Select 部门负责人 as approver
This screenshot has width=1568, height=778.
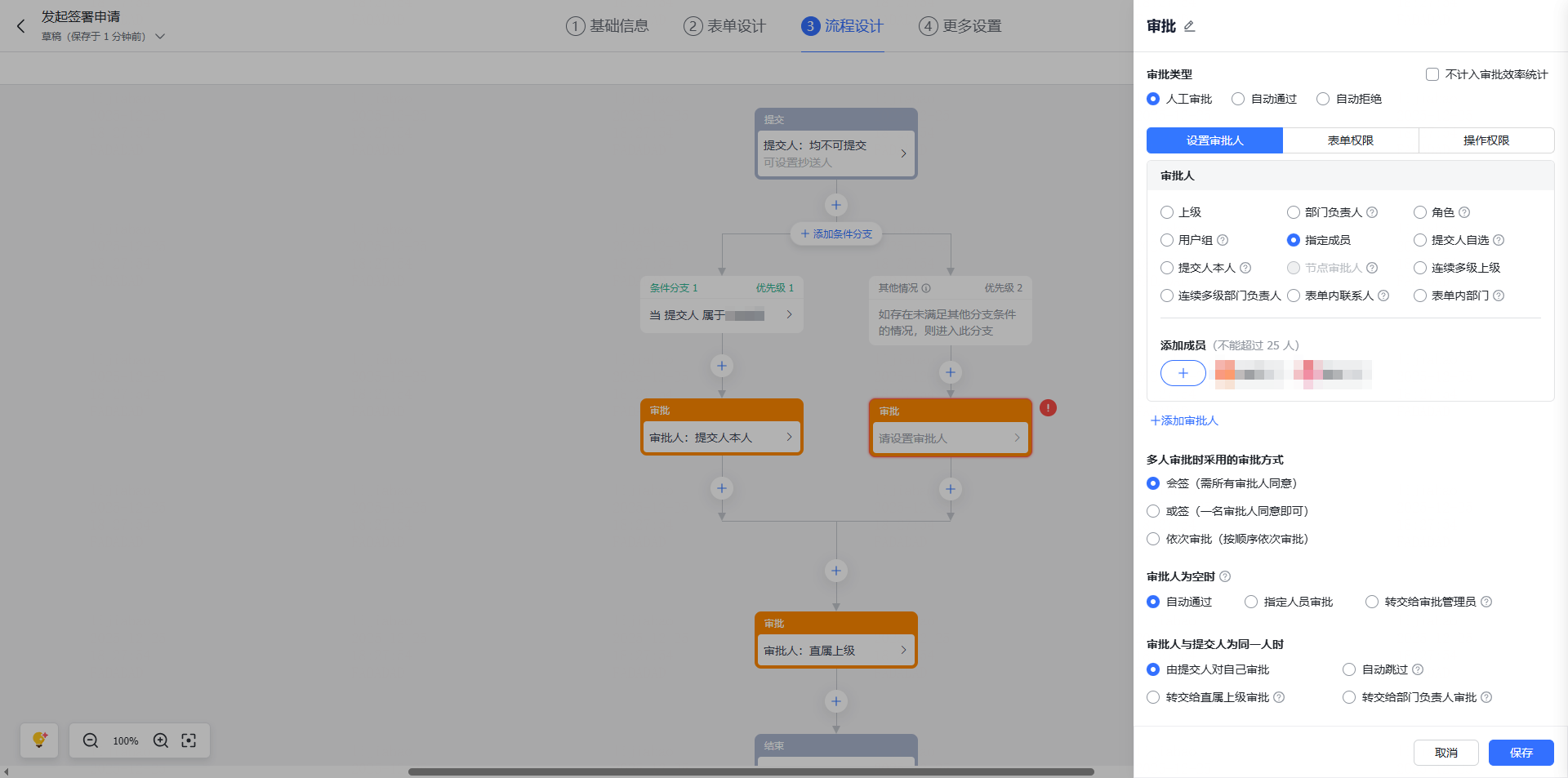click(x=1294, y=212)
